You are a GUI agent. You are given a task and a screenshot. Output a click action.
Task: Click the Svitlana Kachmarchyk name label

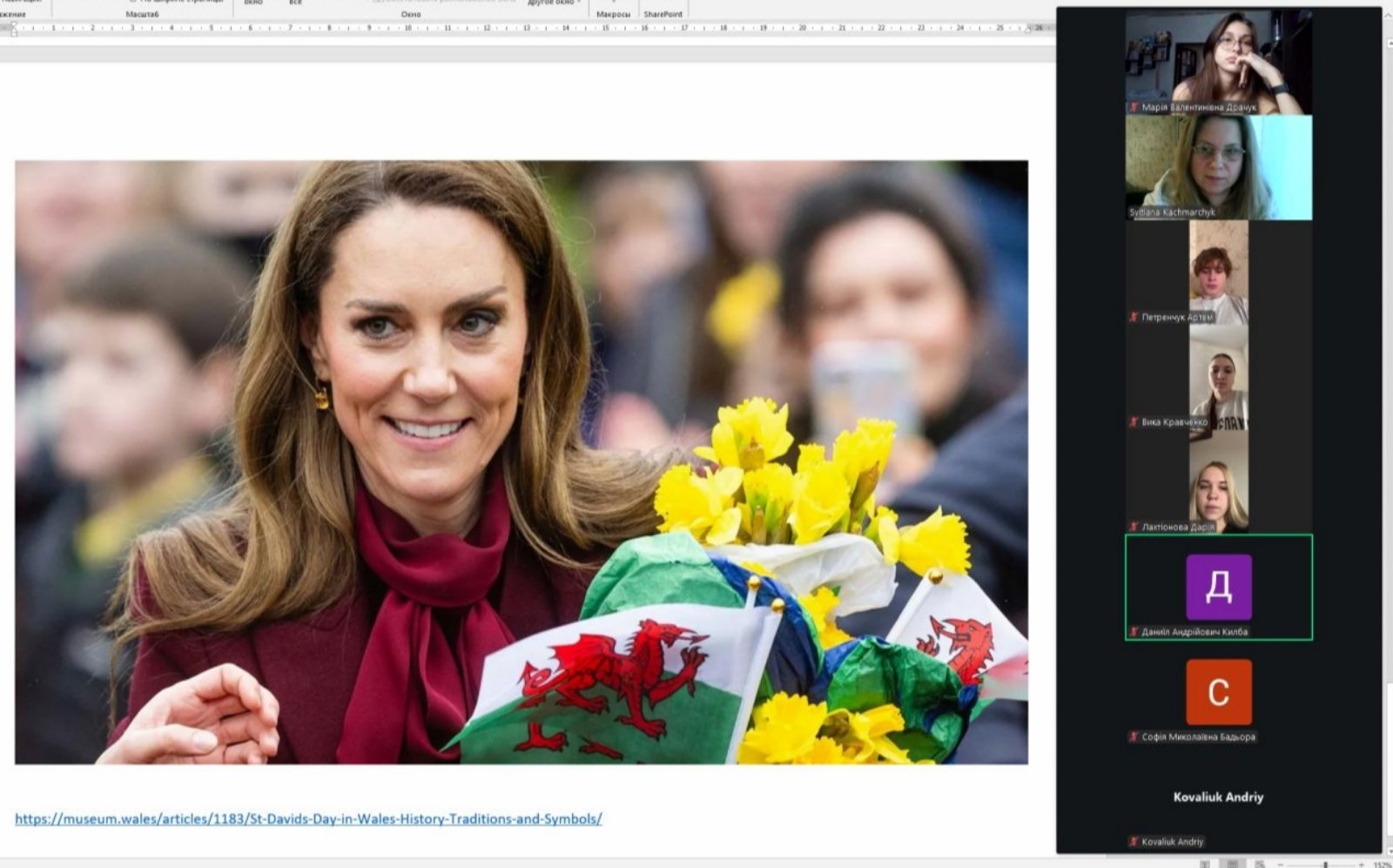1172,212
